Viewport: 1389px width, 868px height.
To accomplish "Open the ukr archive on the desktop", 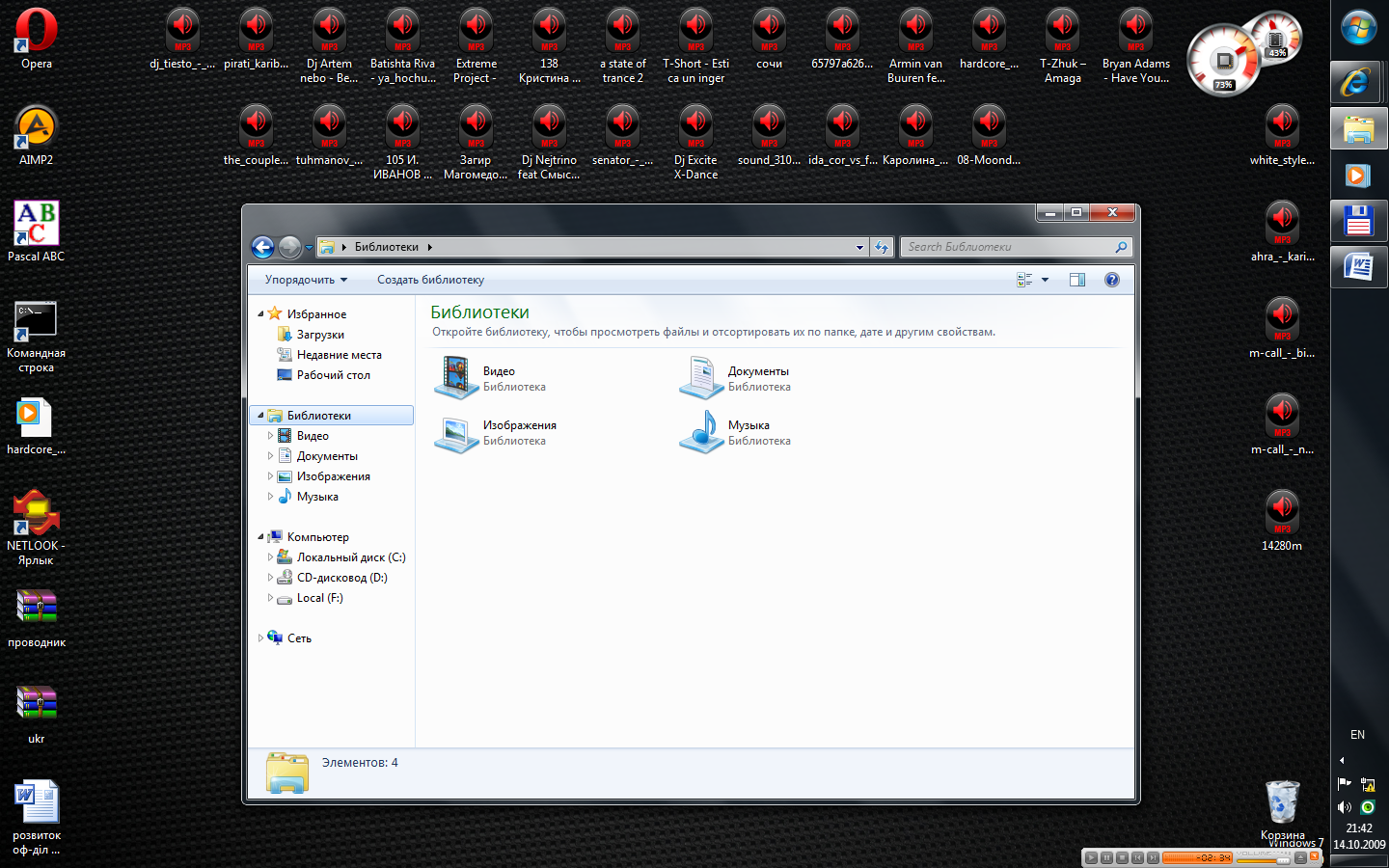I will point(37,714).
